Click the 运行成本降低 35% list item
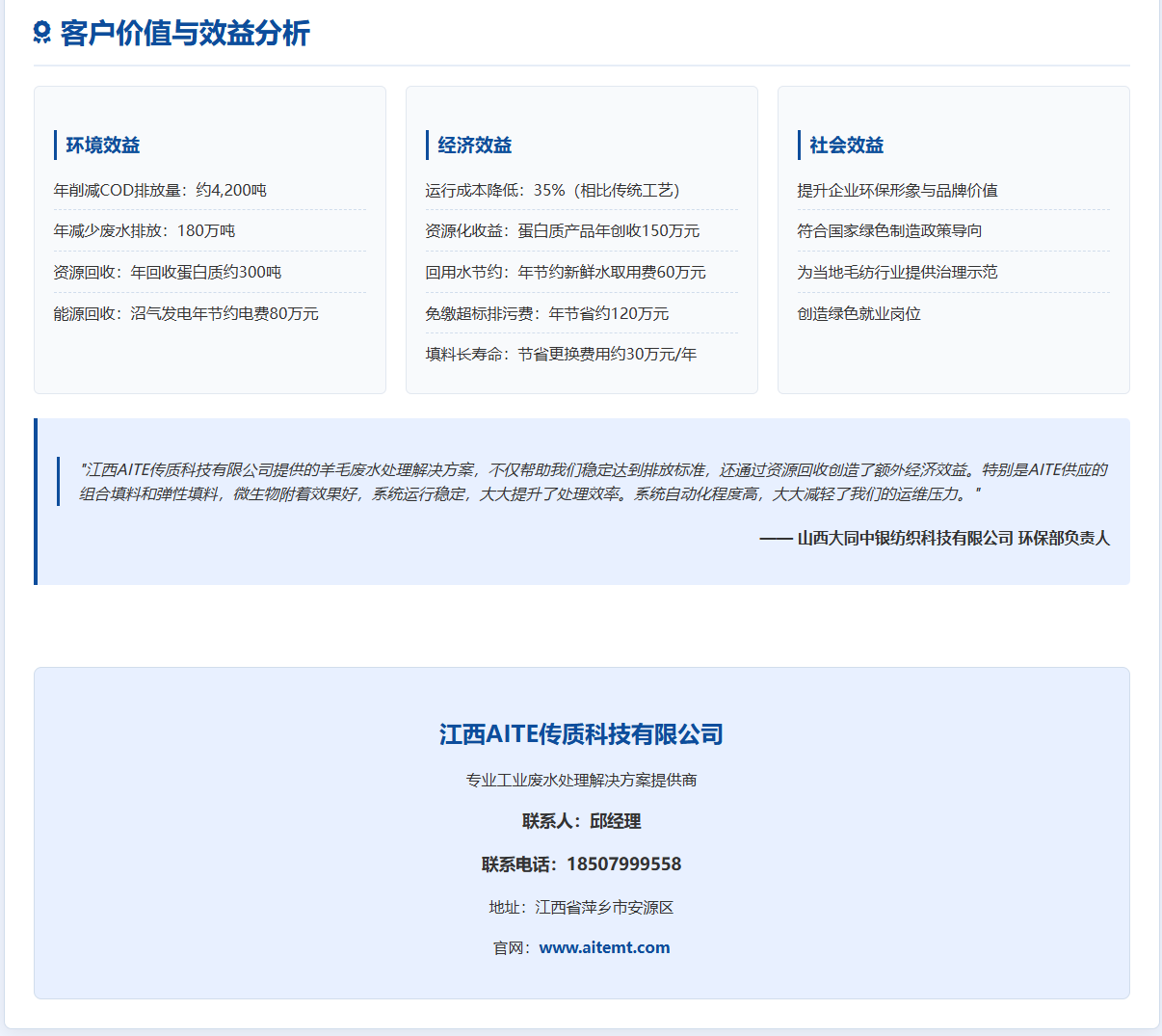The image size is (1162, 1036). [552, 190]
